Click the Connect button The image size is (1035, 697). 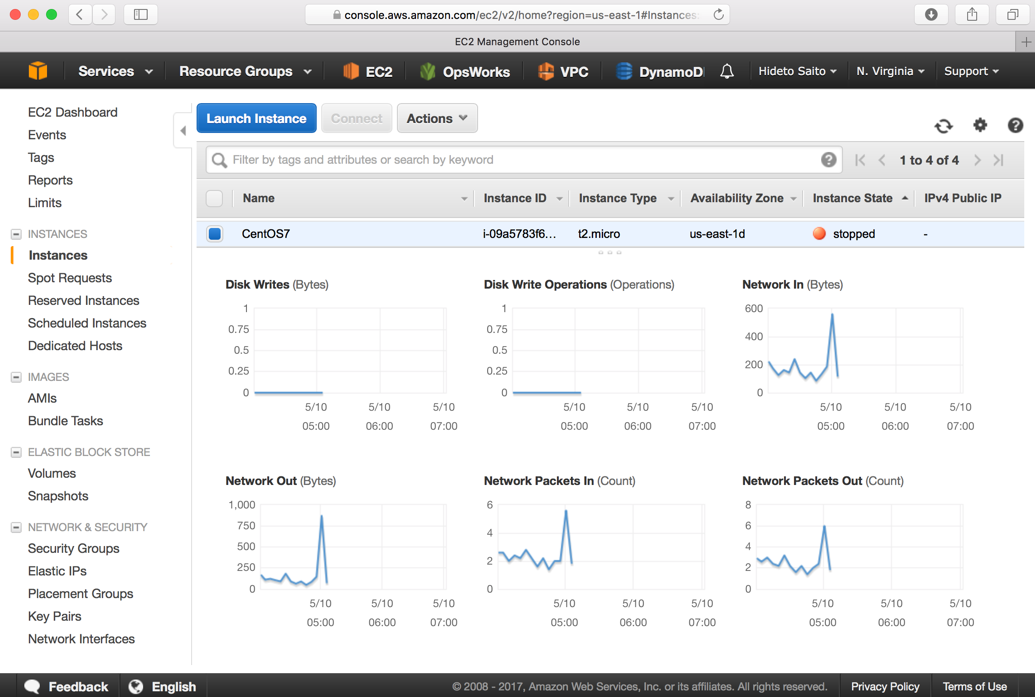(x=356, y=118)
